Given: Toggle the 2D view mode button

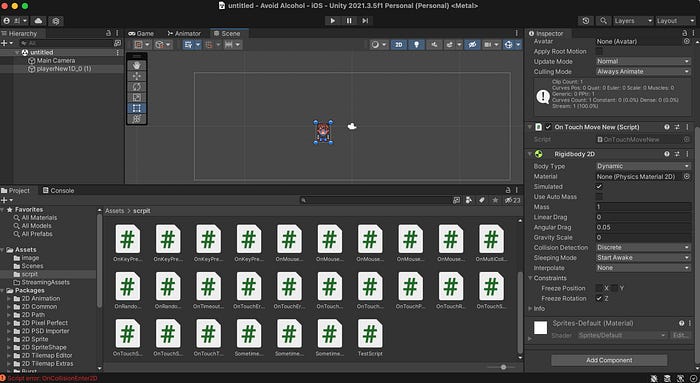Looking at the screenshot, I should [x=399, y=45].
